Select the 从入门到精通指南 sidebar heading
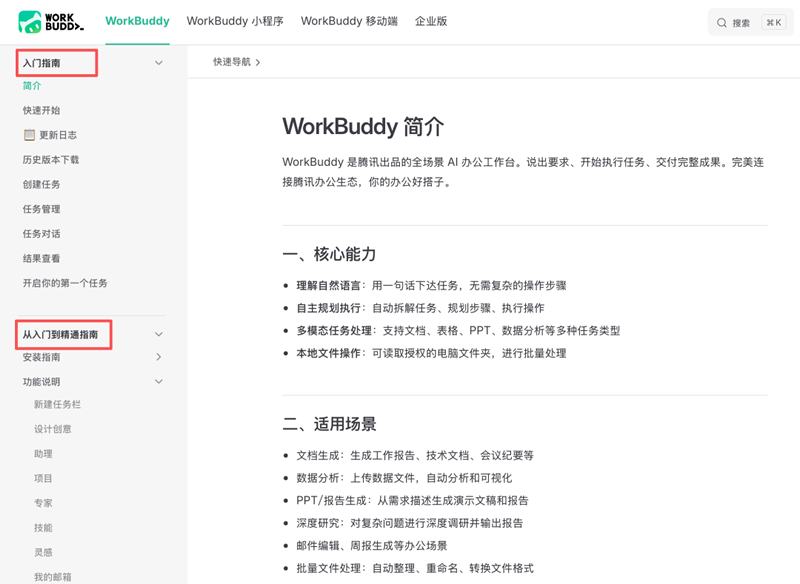 coord(60,335)
